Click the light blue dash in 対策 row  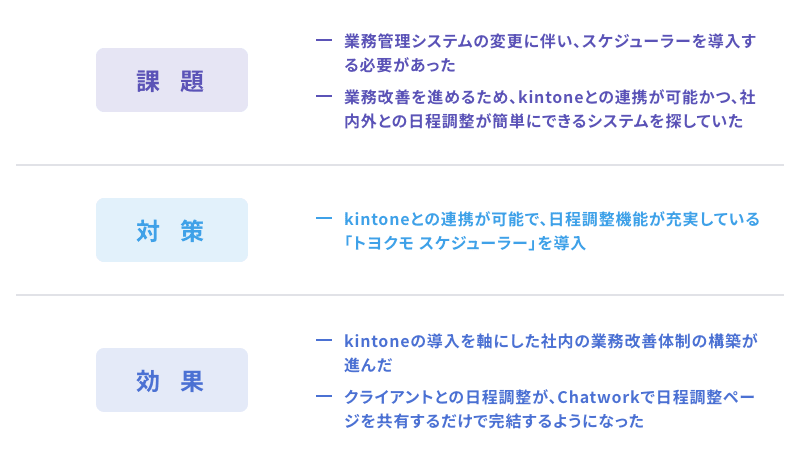323,219
